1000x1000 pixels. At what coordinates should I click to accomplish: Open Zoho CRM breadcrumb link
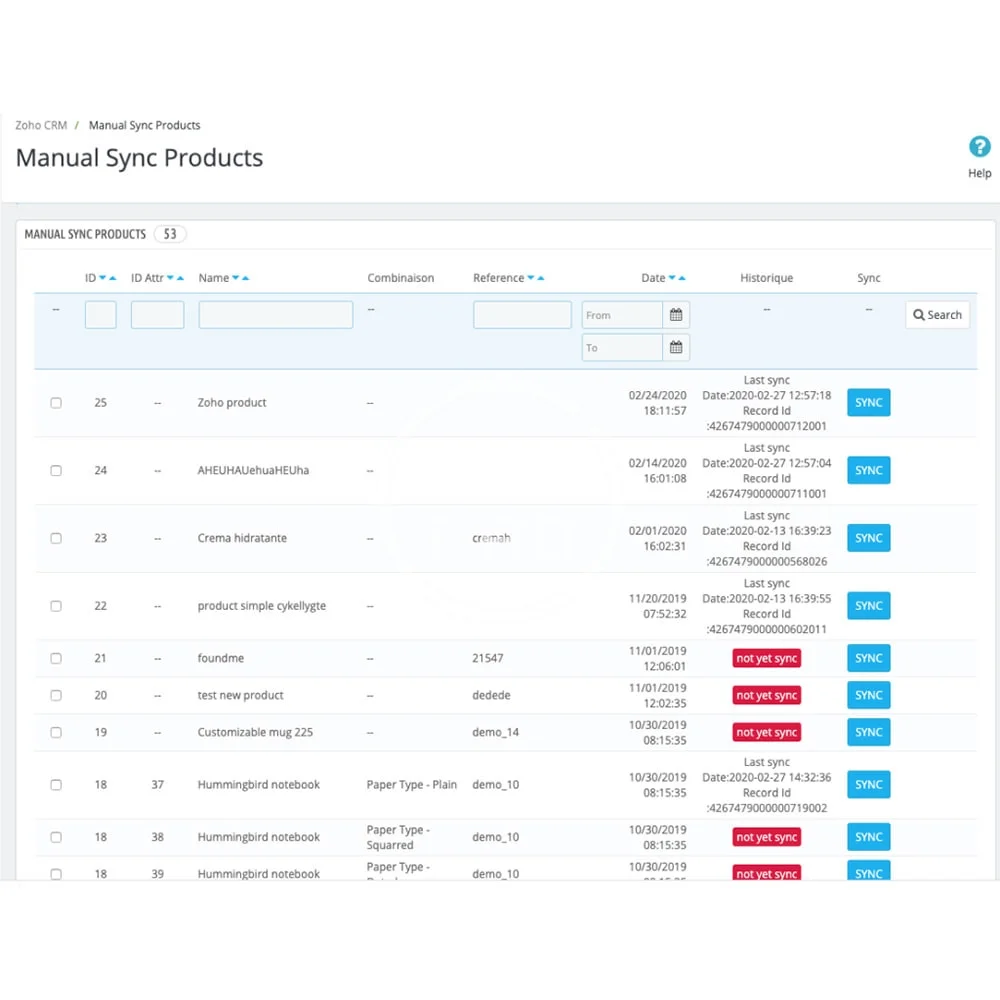click(41, 125)
